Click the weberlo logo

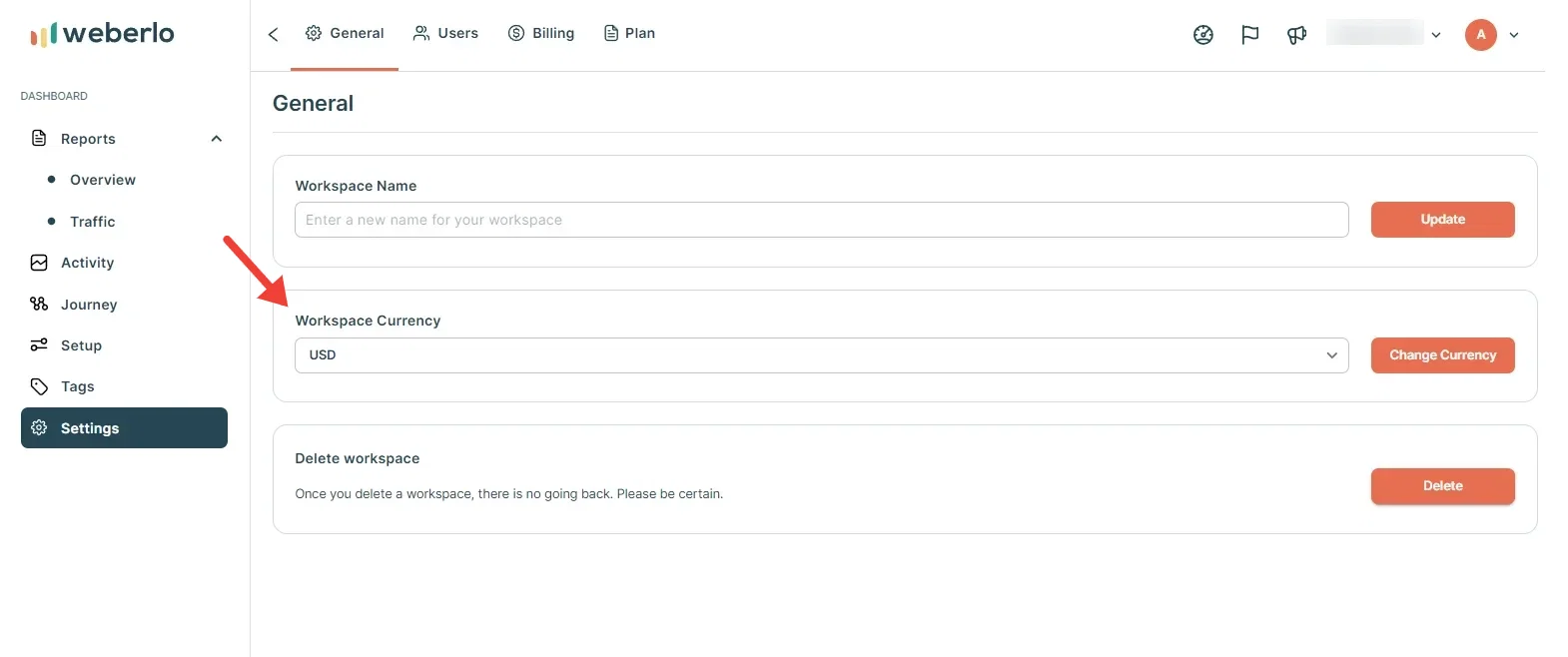point(102,34)
